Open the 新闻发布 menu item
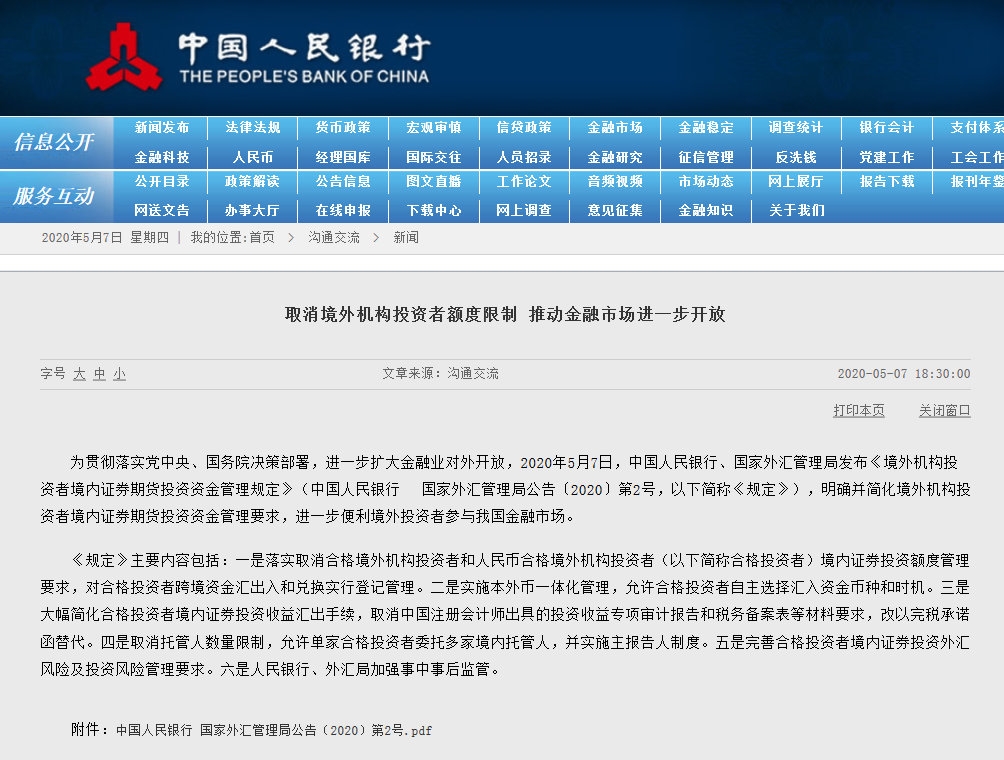 (x=162, y=128)
